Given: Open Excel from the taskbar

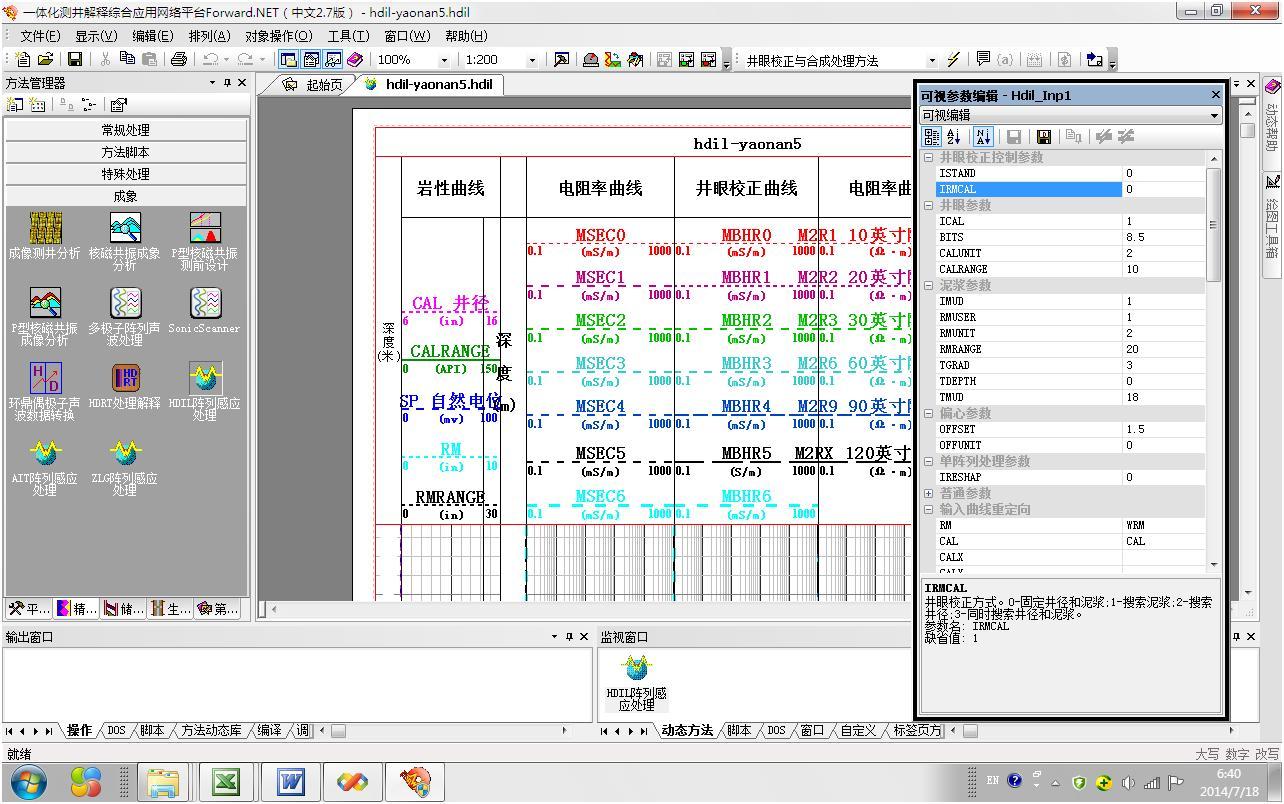Looking at the screenshot, I should [225, 781].
